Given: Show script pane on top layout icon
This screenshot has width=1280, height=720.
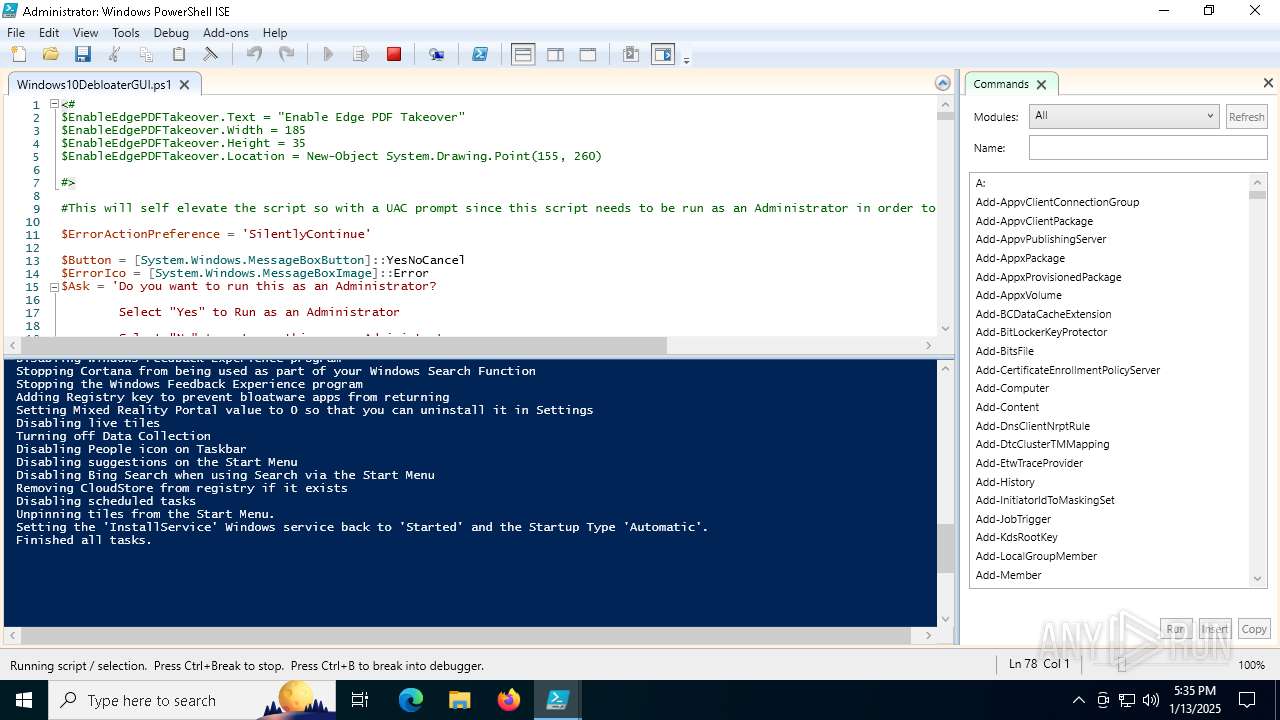Looking at the screenshot, I should pyautogui.click(x=523, y=54).
